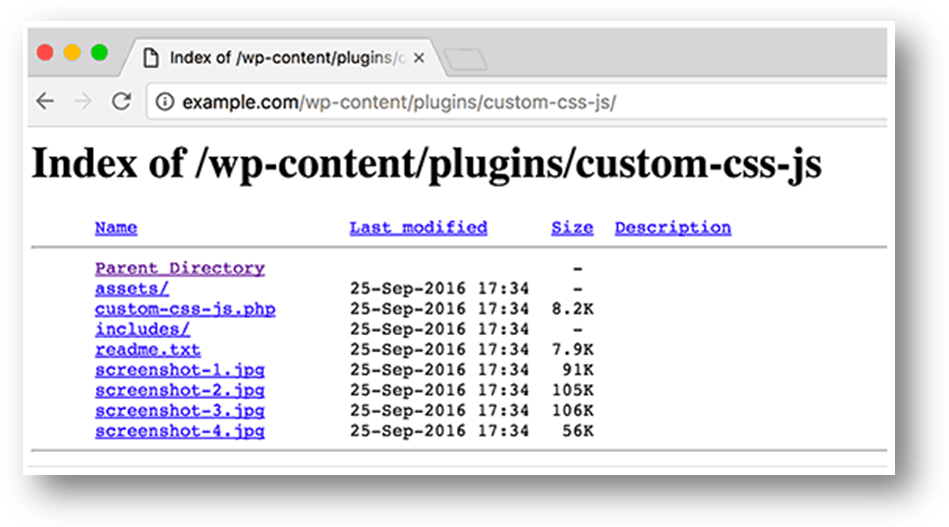Open the Parent Directory link
The height and width of the screenshot is (527, 949).
[x=180, y=268]
